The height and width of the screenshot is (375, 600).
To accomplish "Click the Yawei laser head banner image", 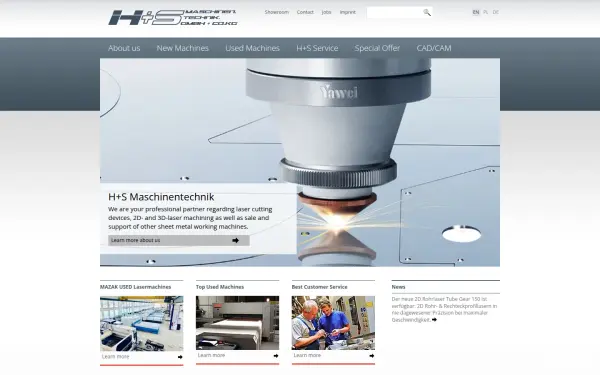I will tap(300, 162).
